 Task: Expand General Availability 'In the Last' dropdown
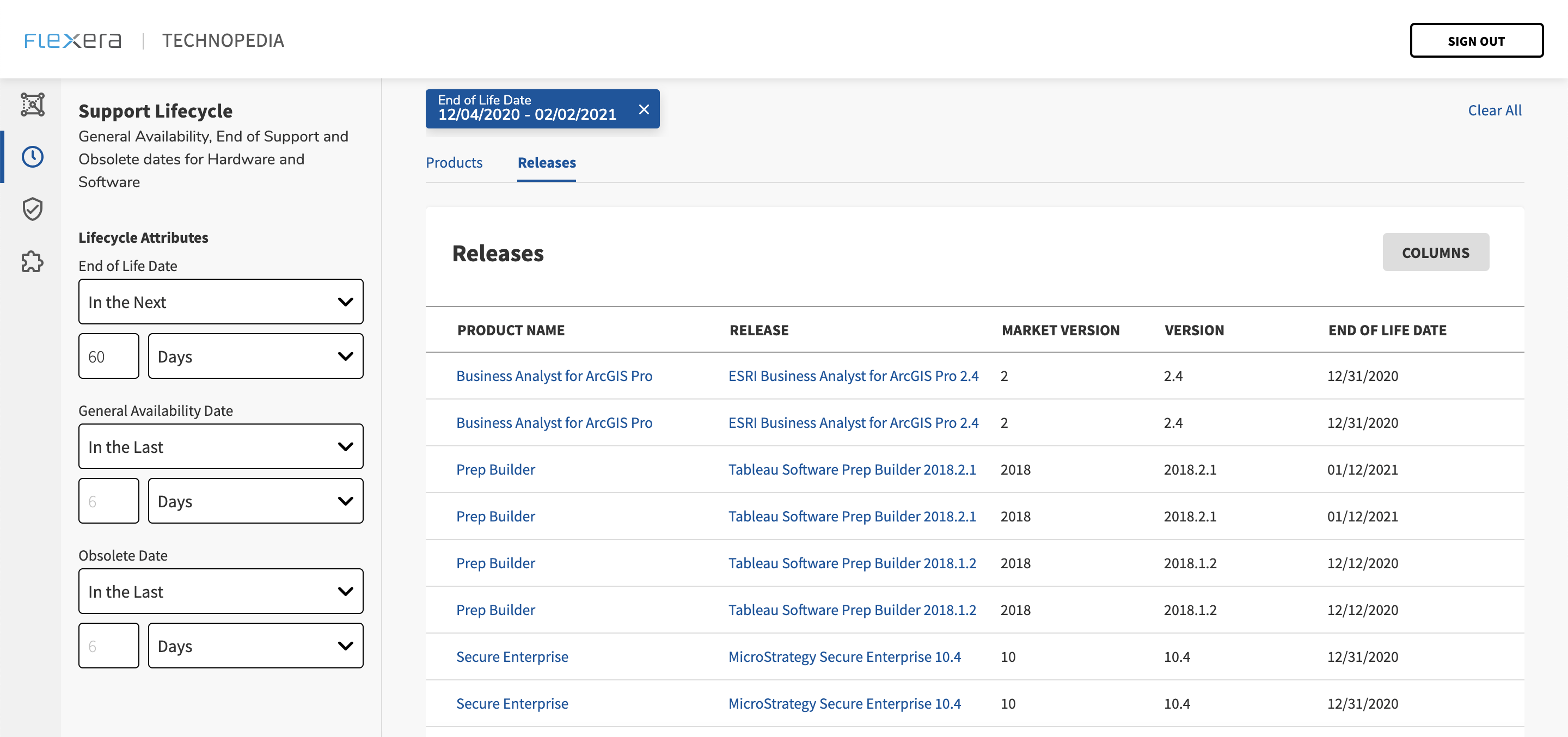point(220,447)
